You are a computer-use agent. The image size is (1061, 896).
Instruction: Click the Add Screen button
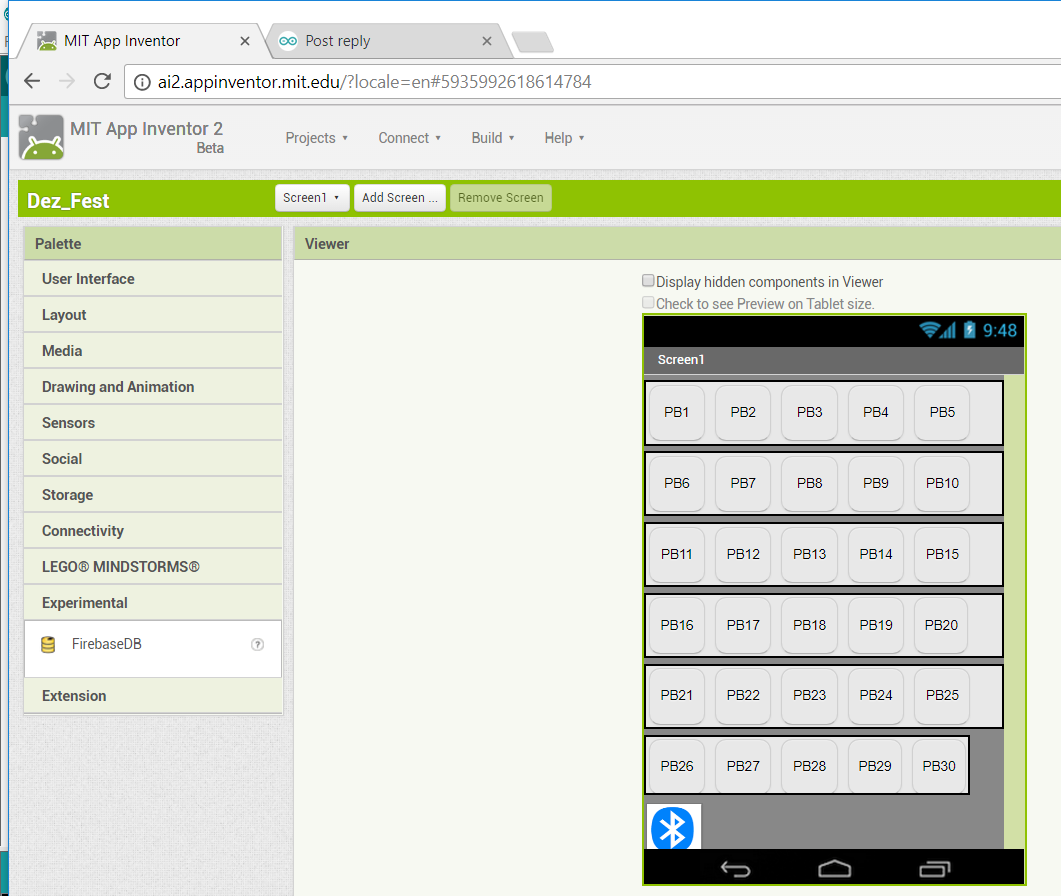399,198
